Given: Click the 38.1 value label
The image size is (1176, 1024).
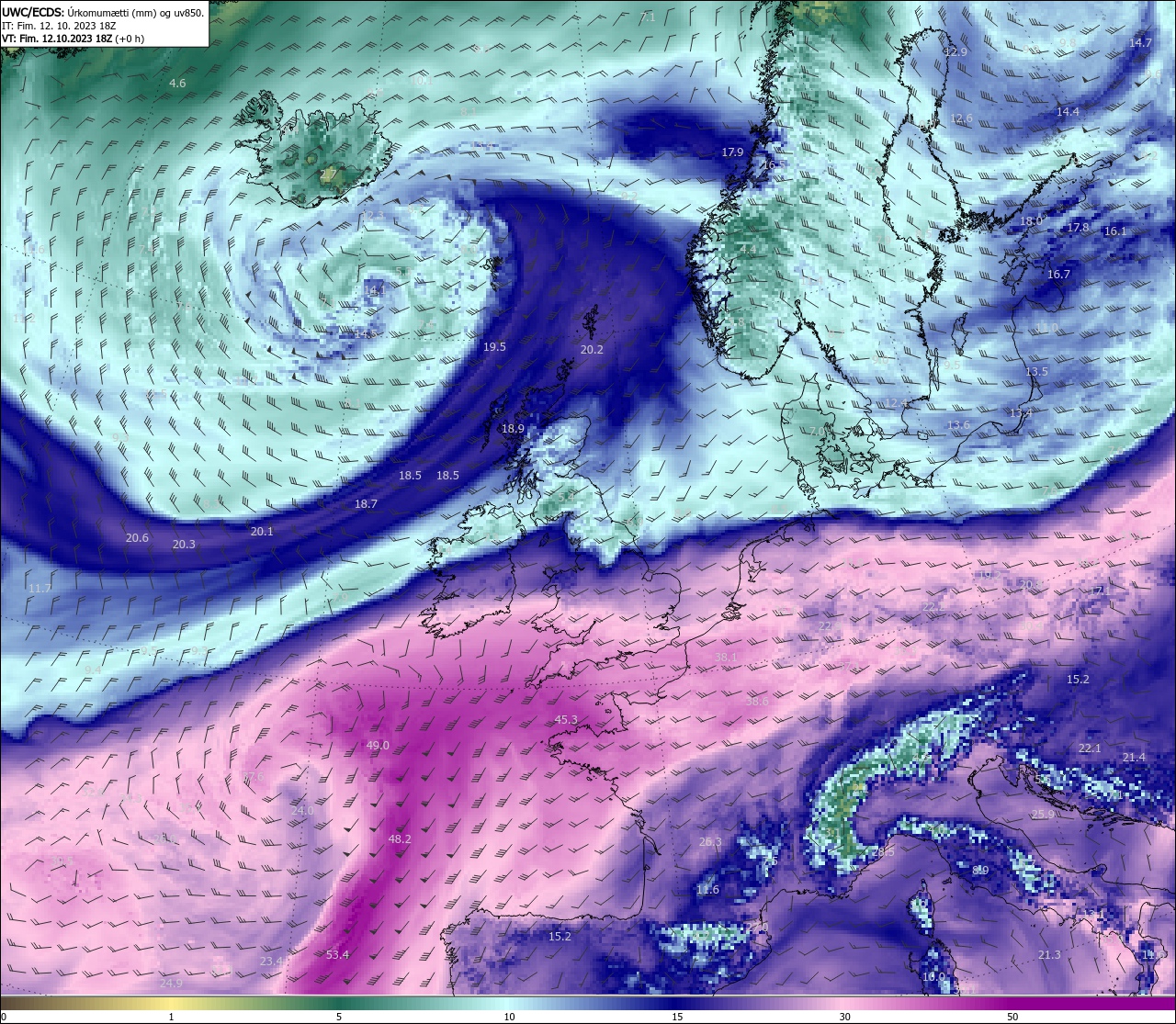Looking at the screenshot, I should point(726,658).
